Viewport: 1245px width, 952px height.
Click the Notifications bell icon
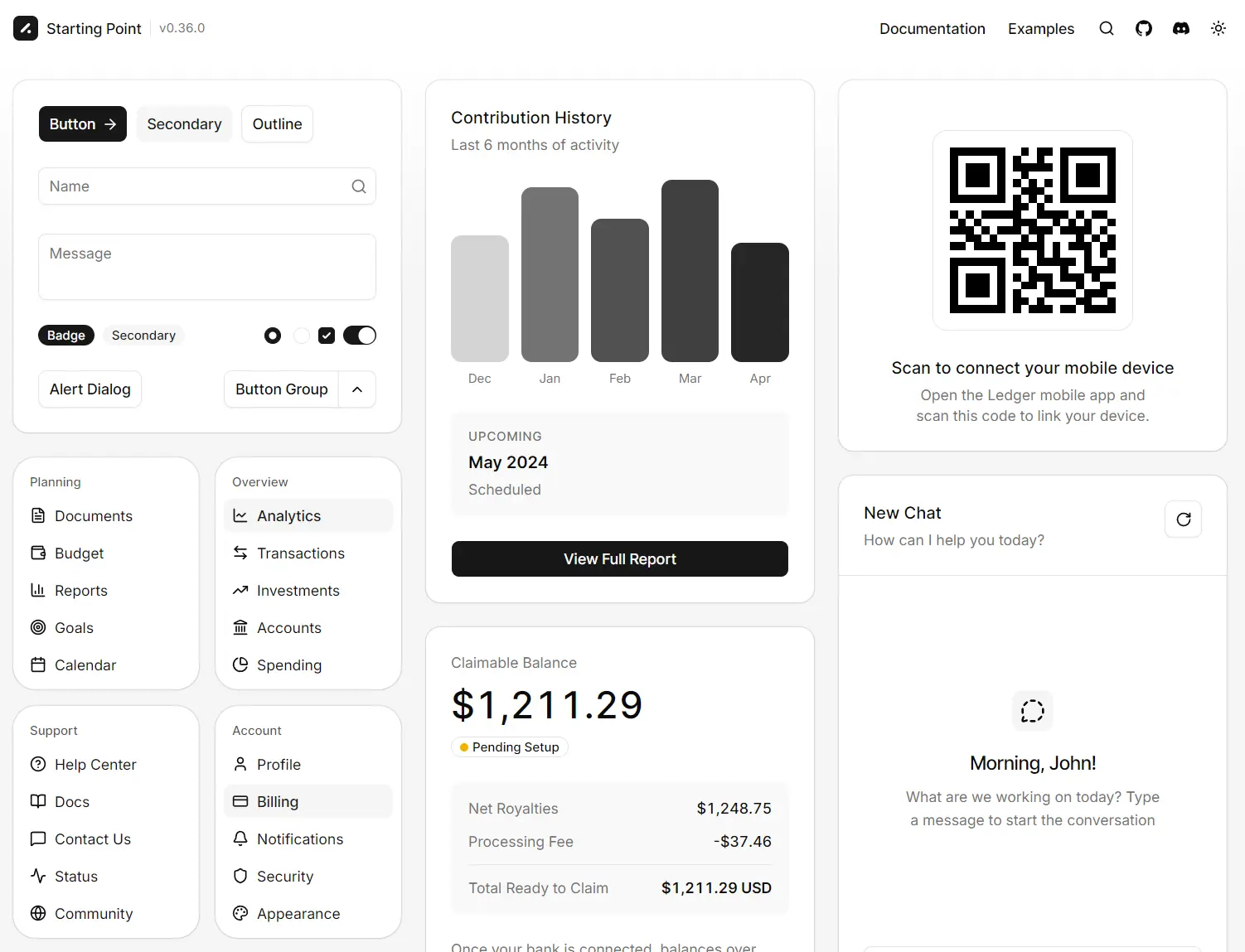(240, 838)
